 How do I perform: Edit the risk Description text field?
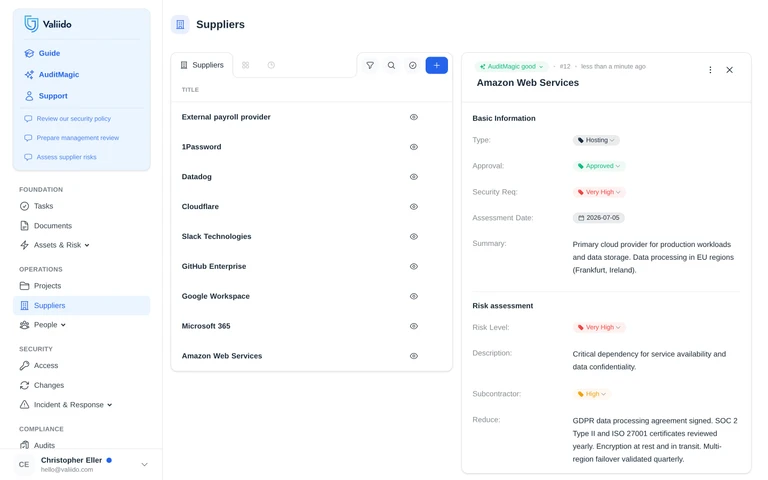pyautogui.click(x=649, y=360)
